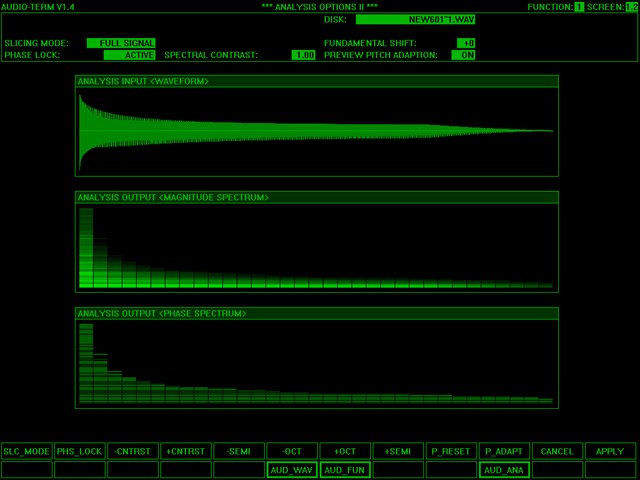Click the ANALYSIS OPTIONS II screen title
Image resolution: width=640 pixels, height=480 pixels.
pyautogui.click(x=320, y=7)
